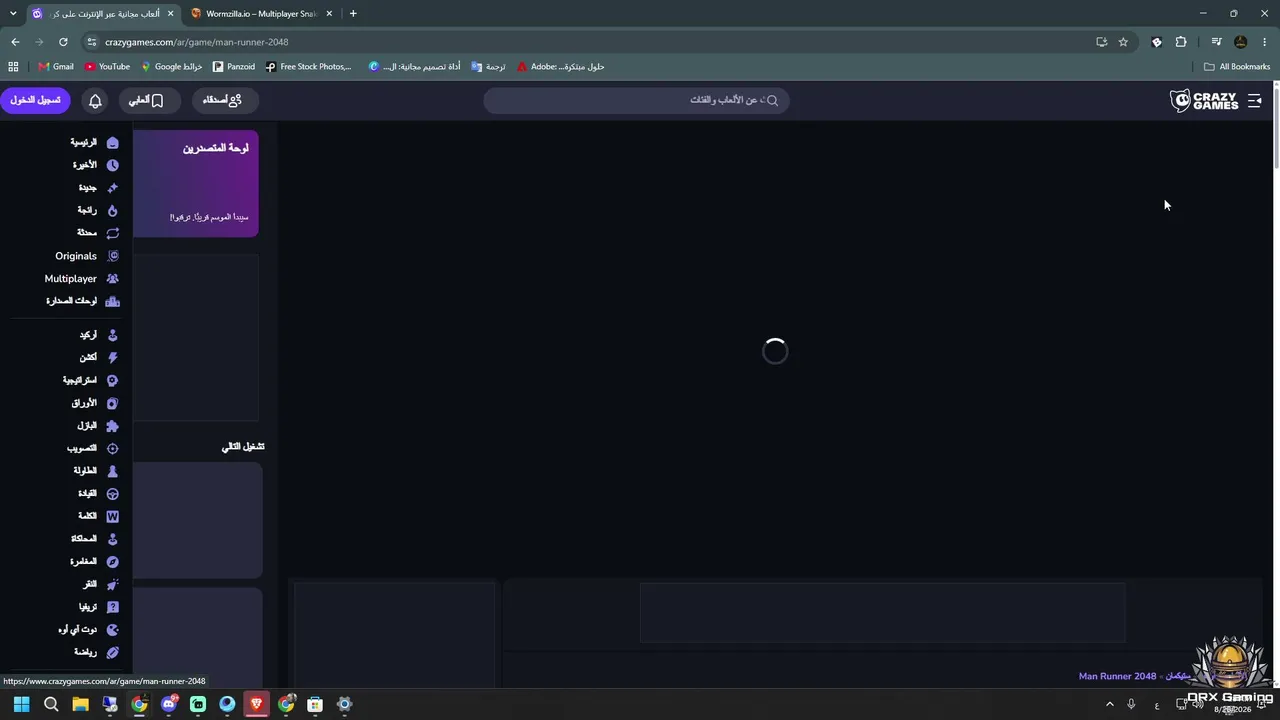1280x720 pixels.
Task: Open the Chrome profile avatar
Action: point(1241,42)
